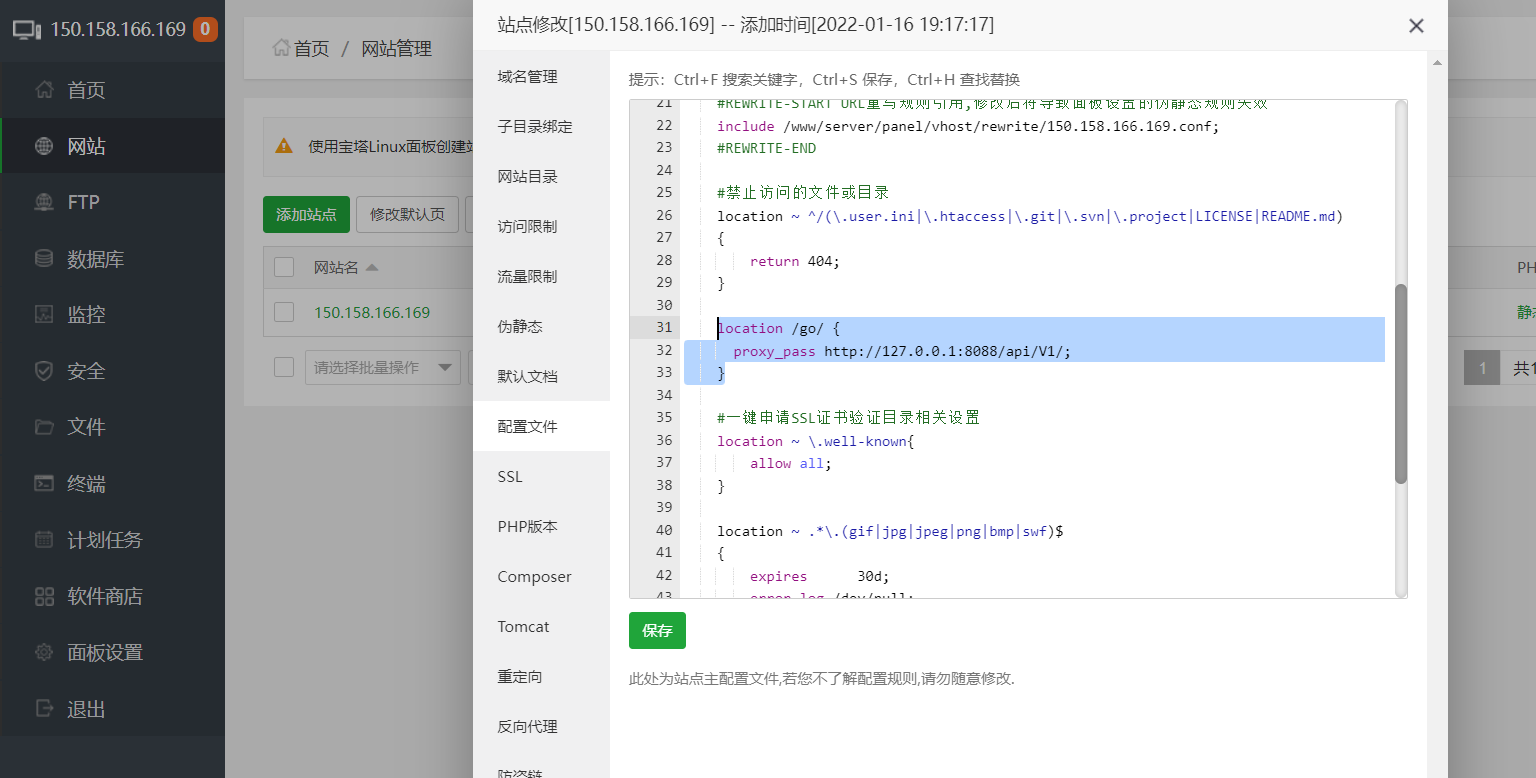Open the 重定向 tab
The image size is (1536, 778).
coord(541,676)
